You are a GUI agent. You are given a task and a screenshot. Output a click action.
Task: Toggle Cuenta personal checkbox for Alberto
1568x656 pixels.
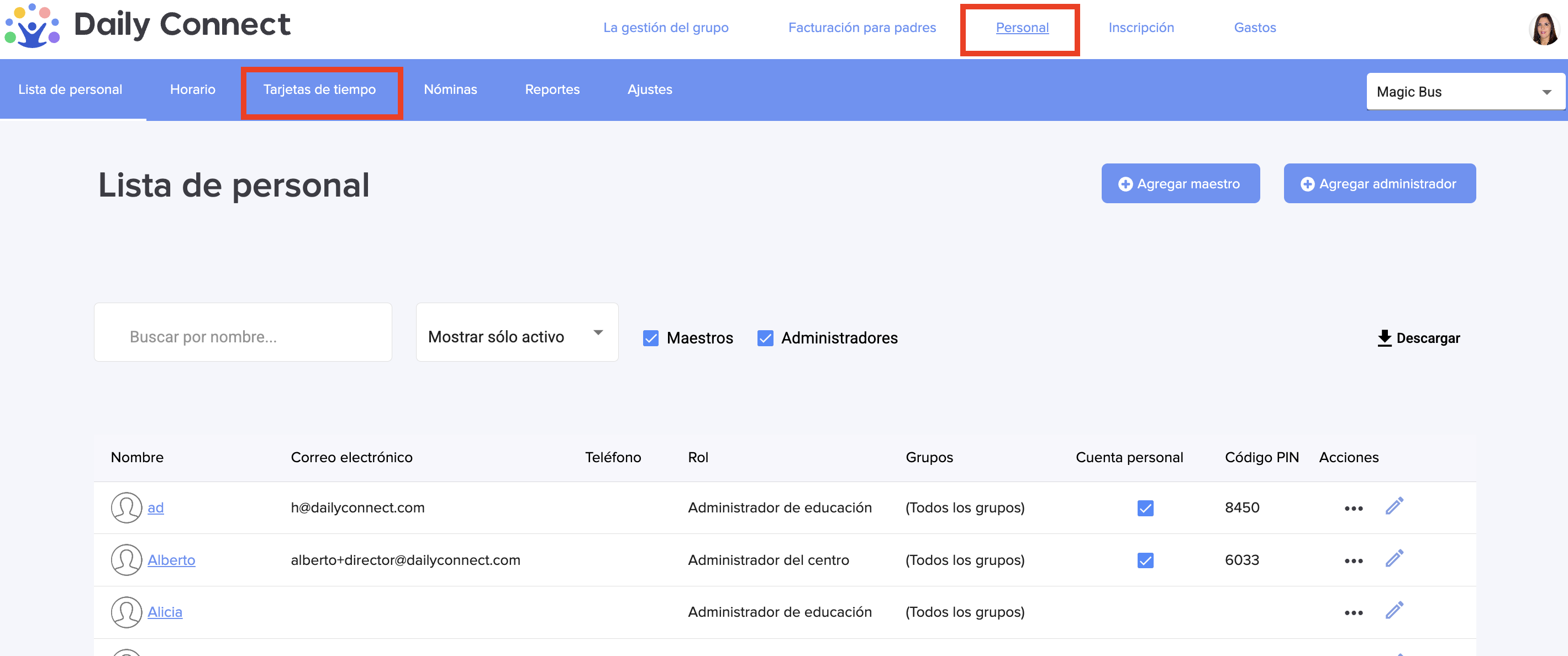point(1145,560)
